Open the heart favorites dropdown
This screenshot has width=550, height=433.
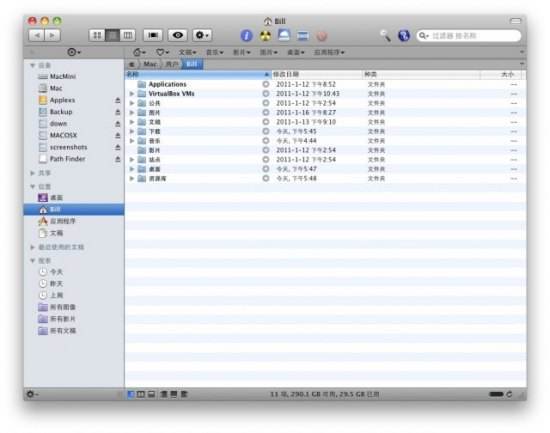pos(162,52)
